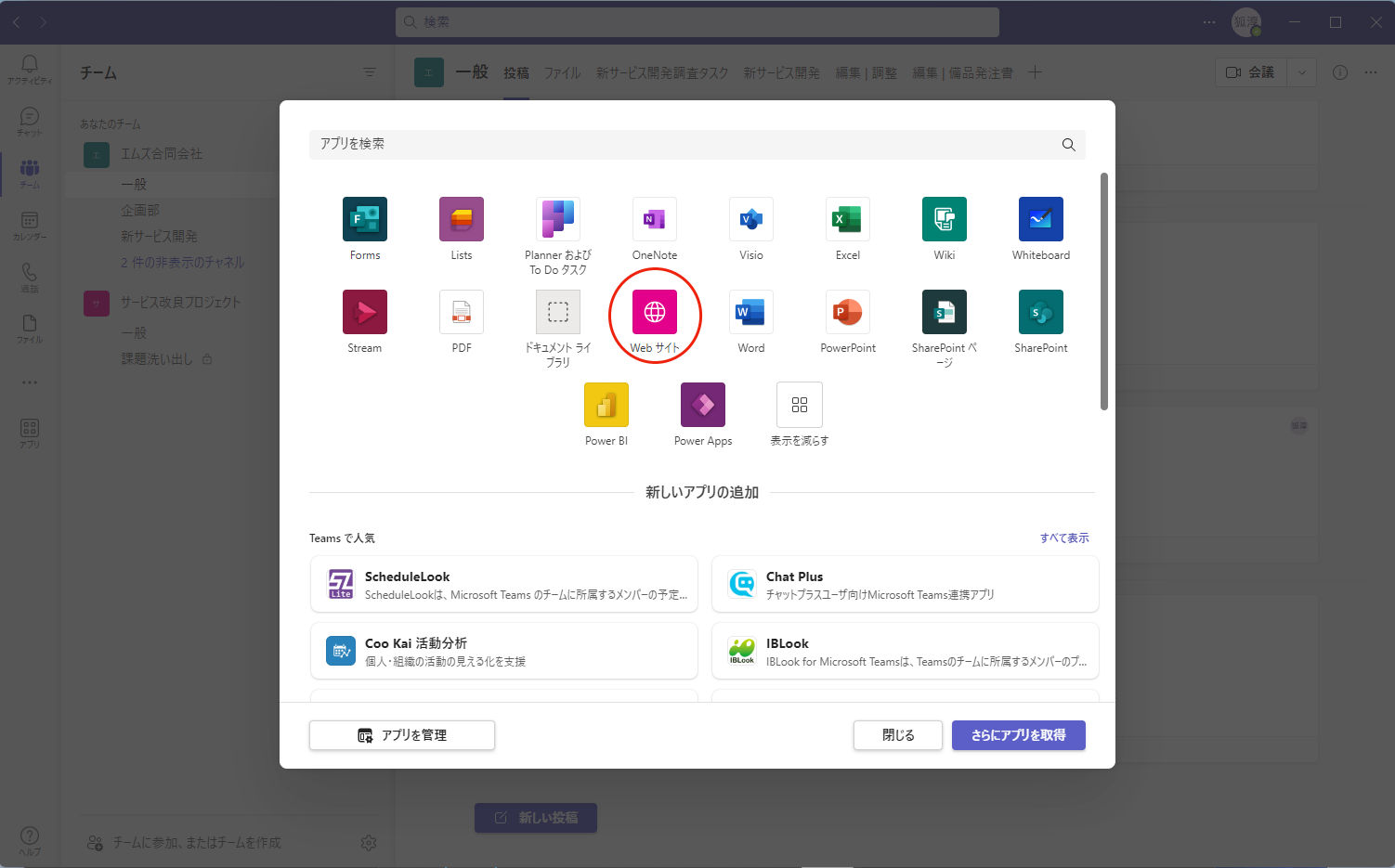
Task: Open Files in the left rail
Action: [x=30, y=329]
